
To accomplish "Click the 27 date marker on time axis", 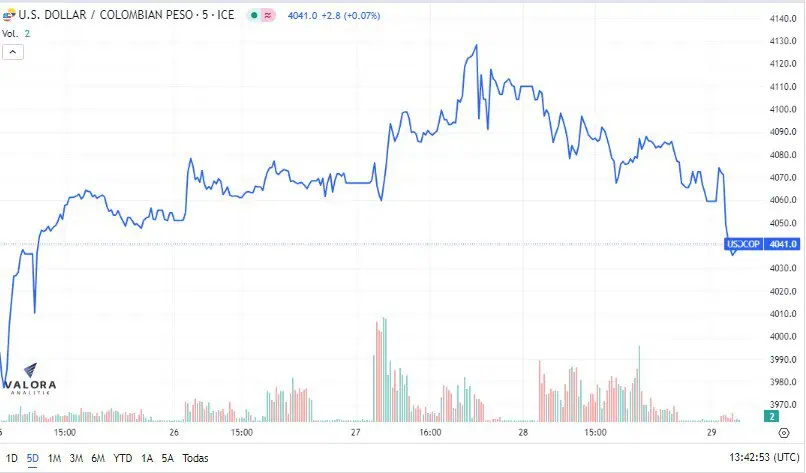I will coord(355,432).
